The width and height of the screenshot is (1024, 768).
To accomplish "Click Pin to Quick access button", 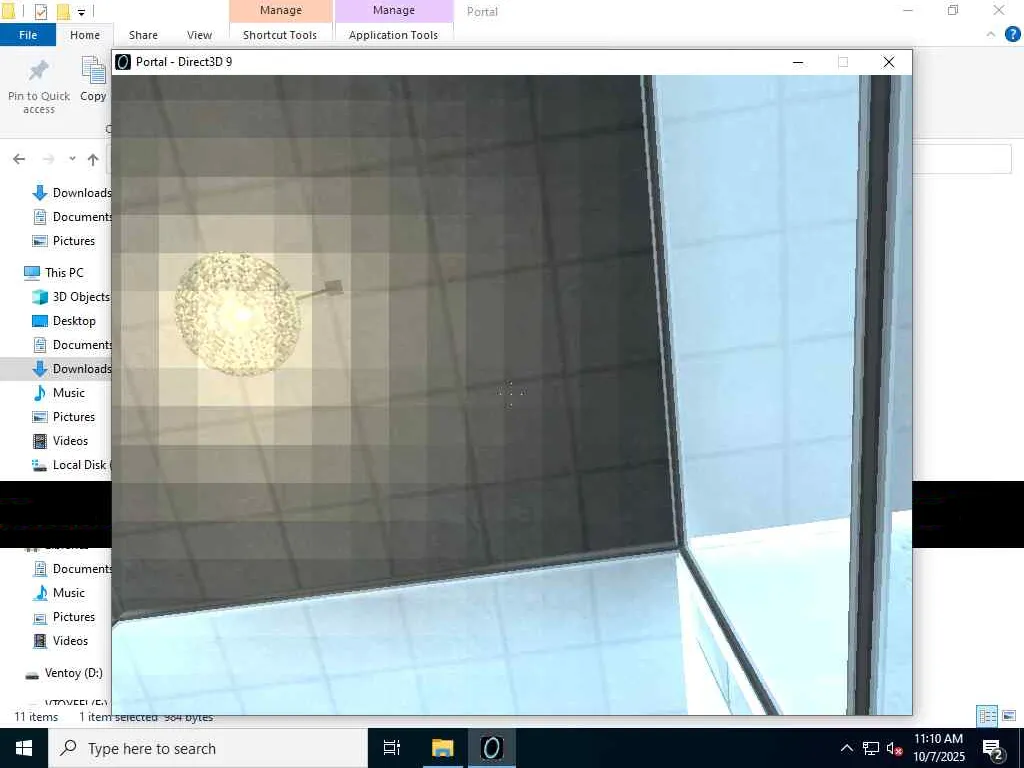I will pos(39,86).
